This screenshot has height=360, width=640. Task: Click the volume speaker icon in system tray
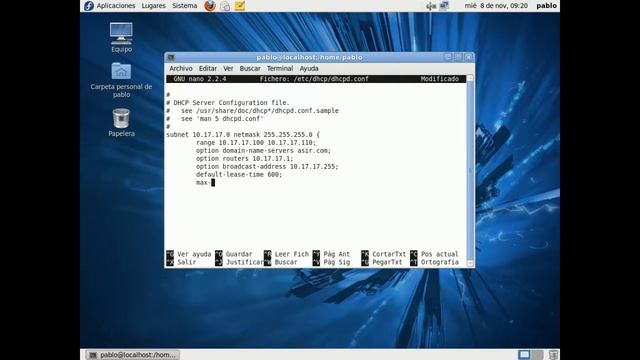431,6
